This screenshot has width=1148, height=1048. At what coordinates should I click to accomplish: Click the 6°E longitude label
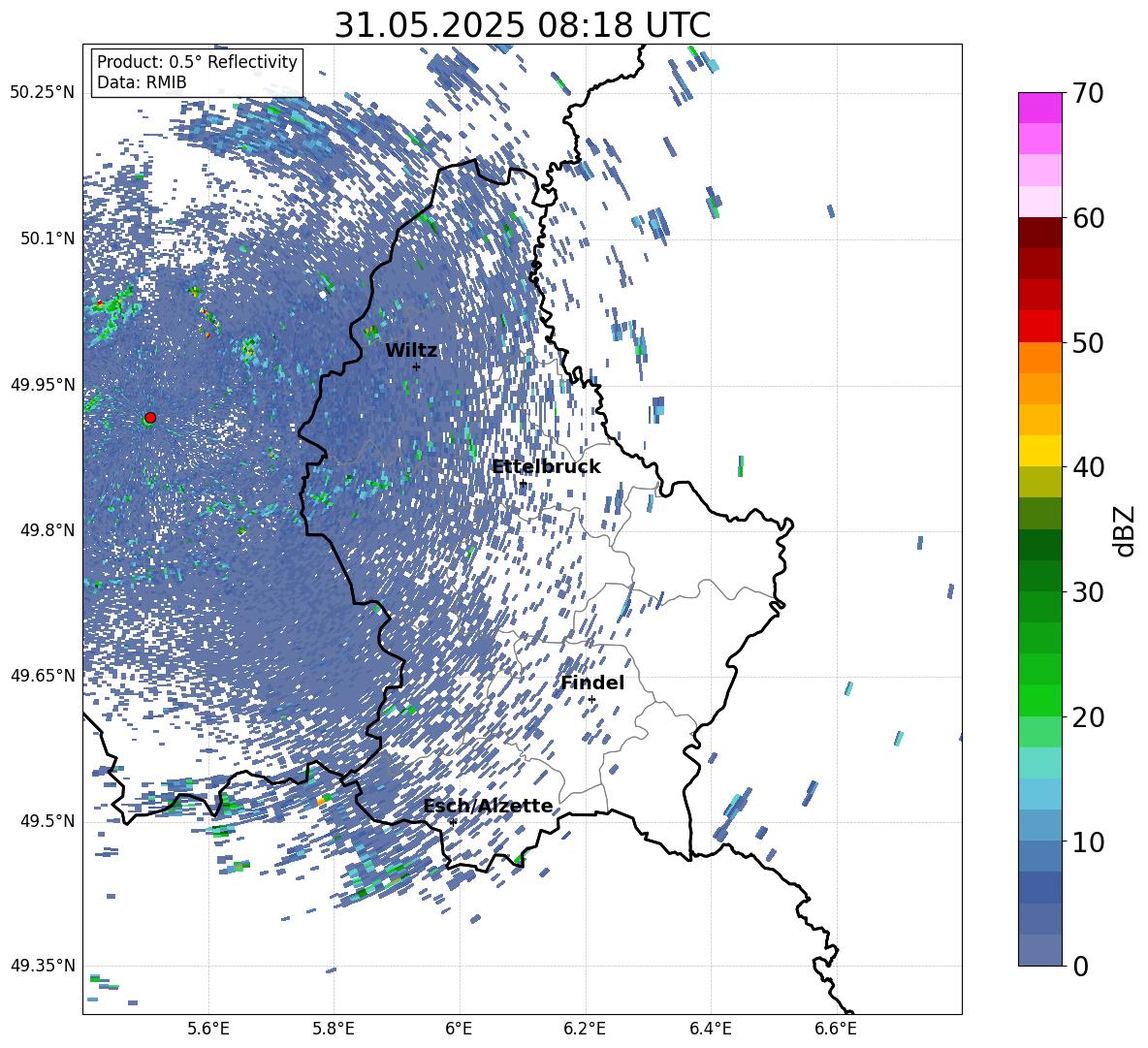coord(459,1029)
